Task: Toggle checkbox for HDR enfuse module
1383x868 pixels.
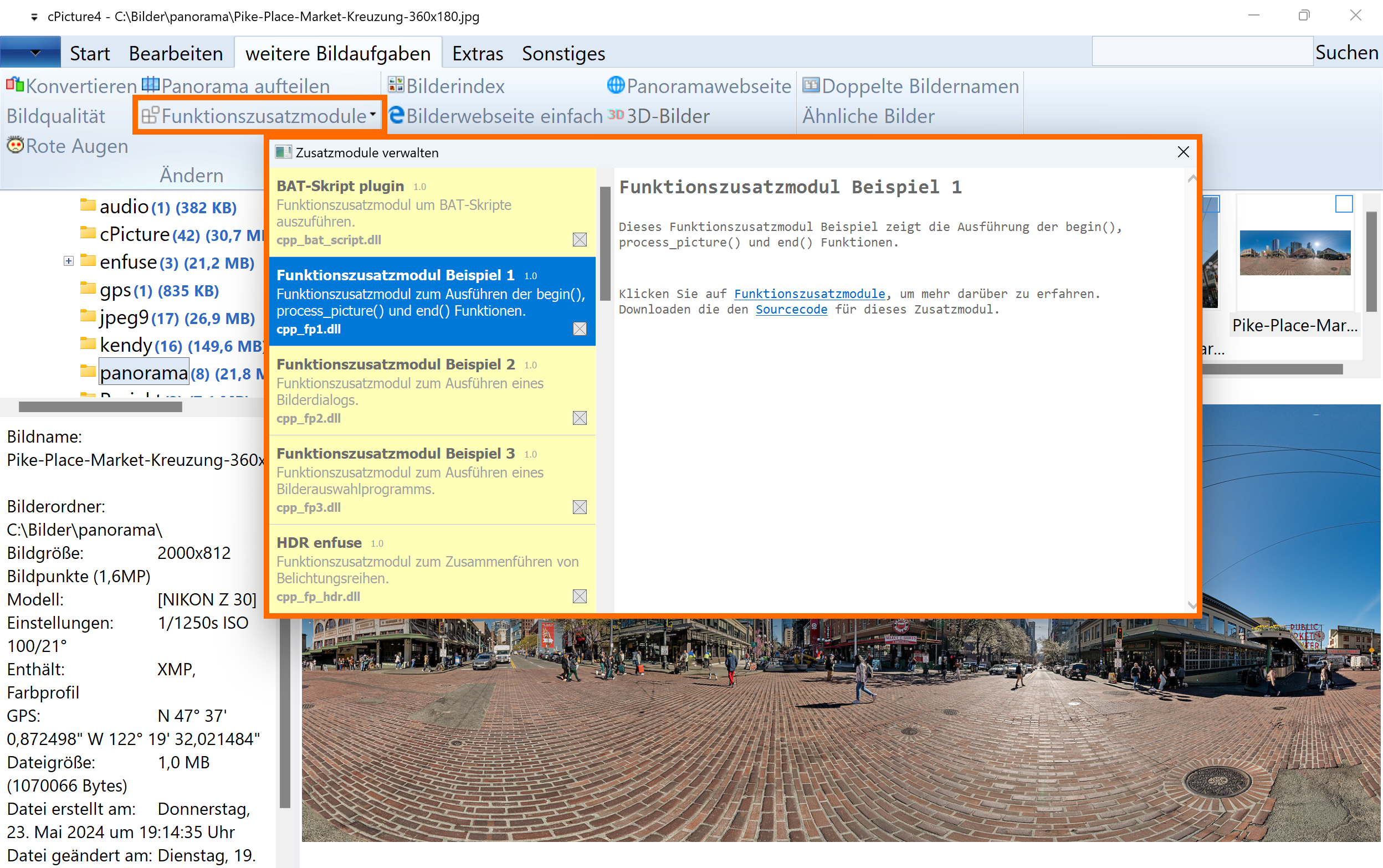Action: pyautogui.click(x=579, y=597)
